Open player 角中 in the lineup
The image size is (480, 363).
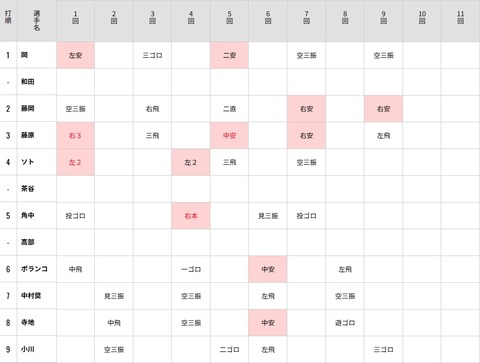(x=27, y=215)
